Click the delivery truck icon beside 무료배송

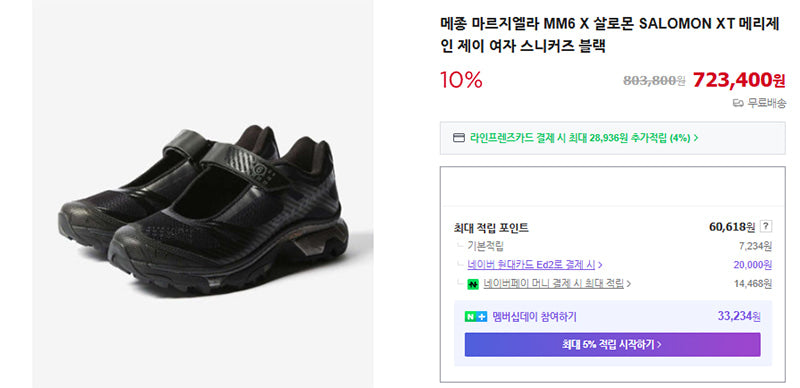pos(738,104)
